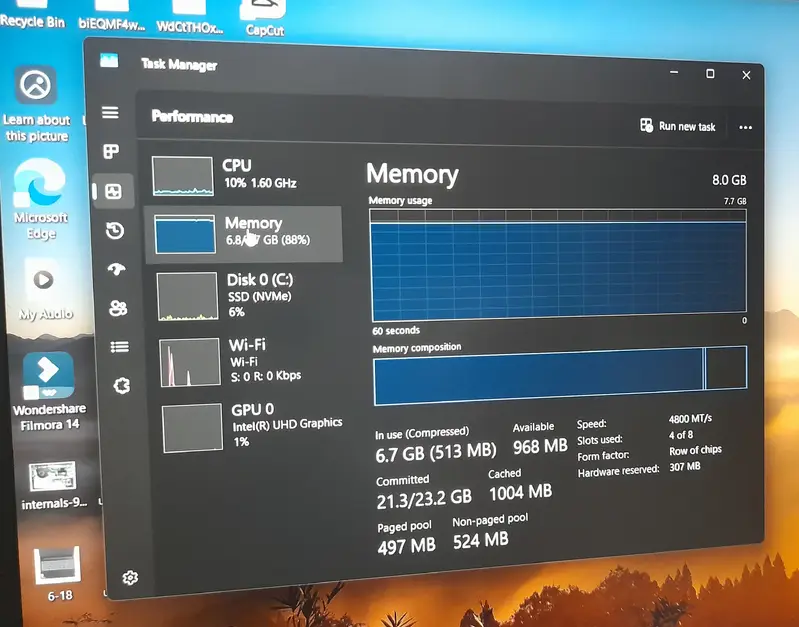Expand the three-dot more options menu

coord(745,128)
